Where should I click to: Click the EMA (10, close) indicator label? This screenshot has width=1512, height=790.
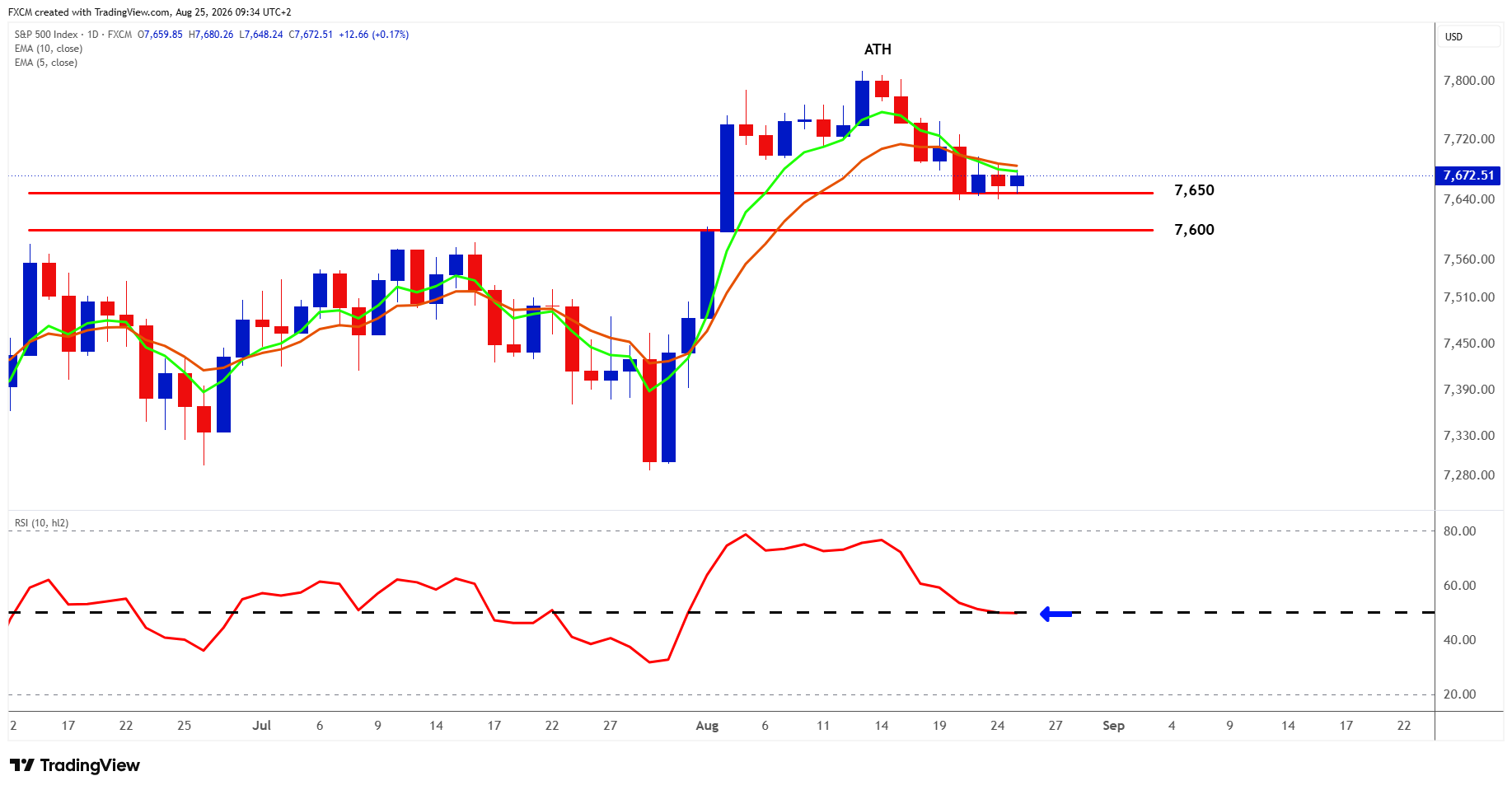(49, 49)
